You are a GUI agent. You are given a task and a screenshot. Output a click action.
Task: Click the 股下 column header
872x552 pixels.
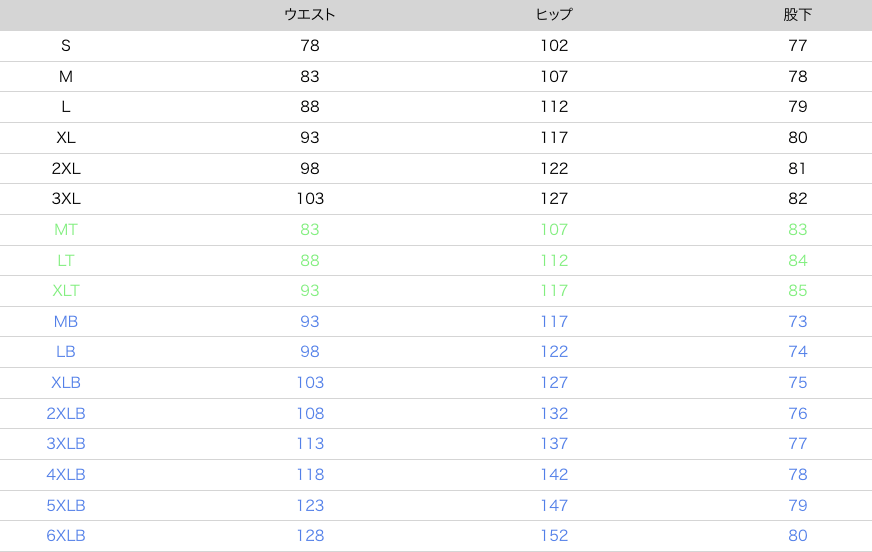pos(797,15)
